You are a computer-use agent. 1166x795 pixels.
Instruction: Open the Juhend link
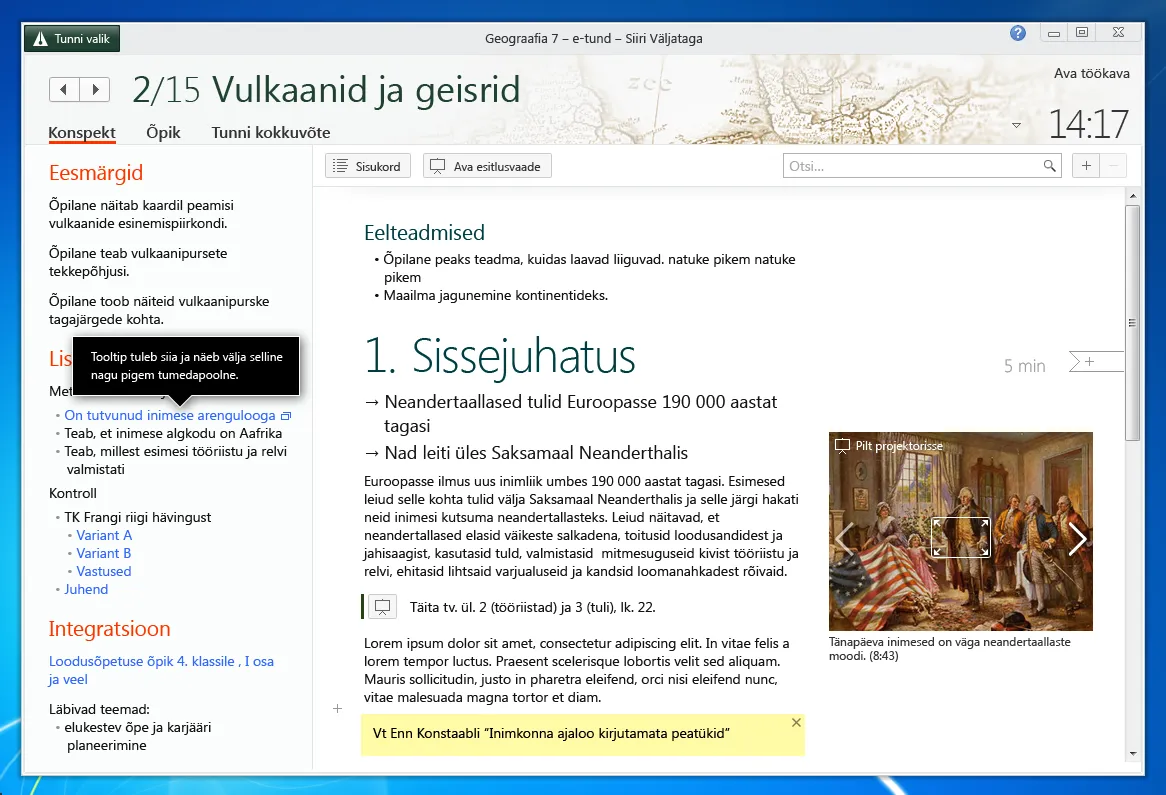tap(86, 589)
